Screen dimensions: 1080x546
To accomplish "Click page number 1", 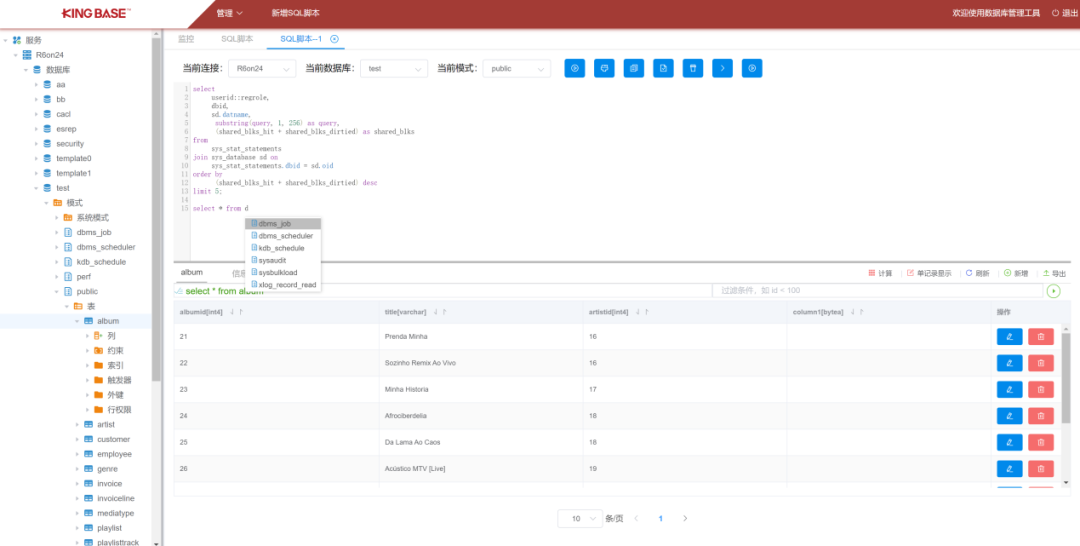I will (661, 518).
